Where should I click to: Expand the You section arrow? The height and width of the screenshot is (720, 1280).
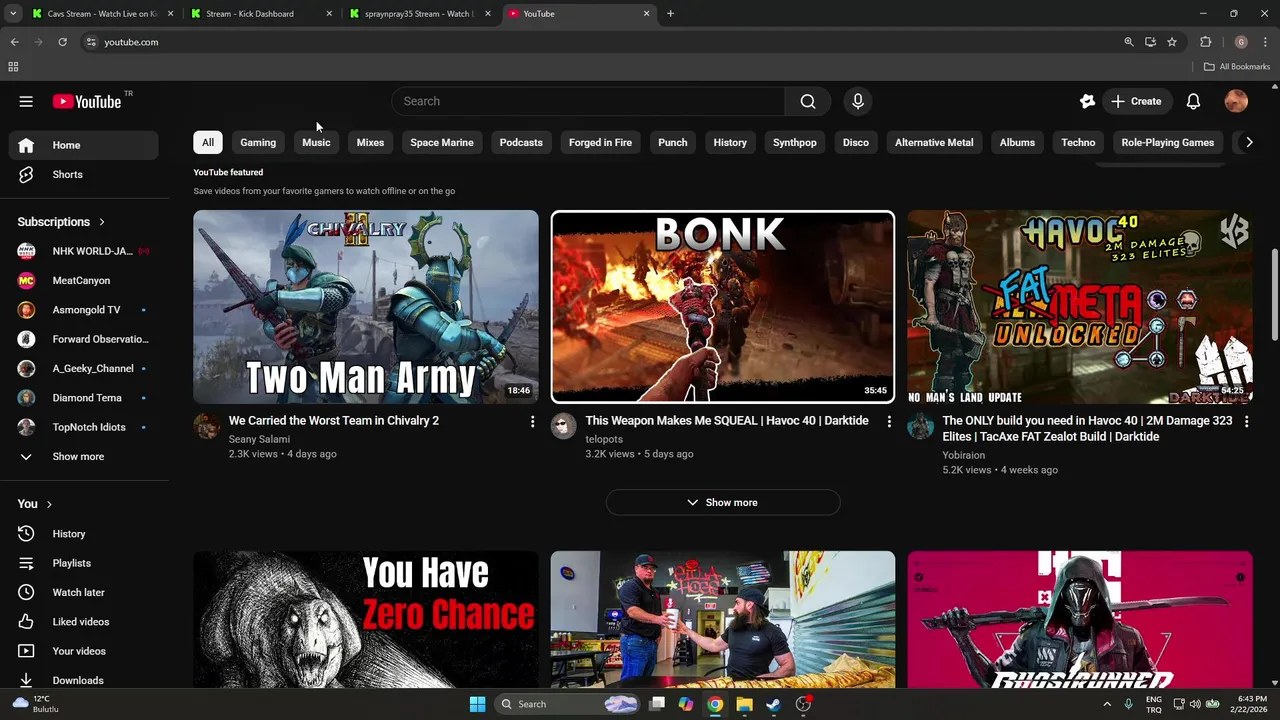[x=48, y=504]
